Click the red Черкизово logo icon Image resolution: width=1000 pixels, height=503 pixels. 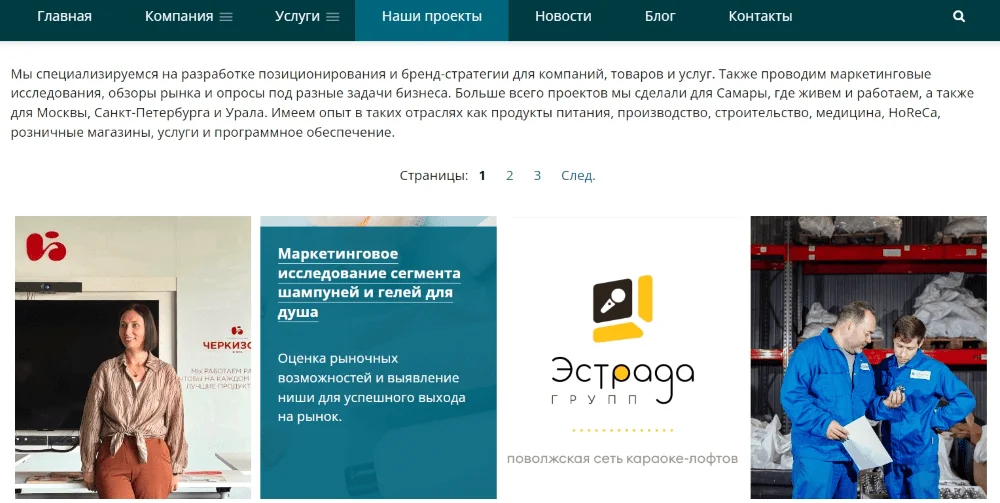[46, 247]
